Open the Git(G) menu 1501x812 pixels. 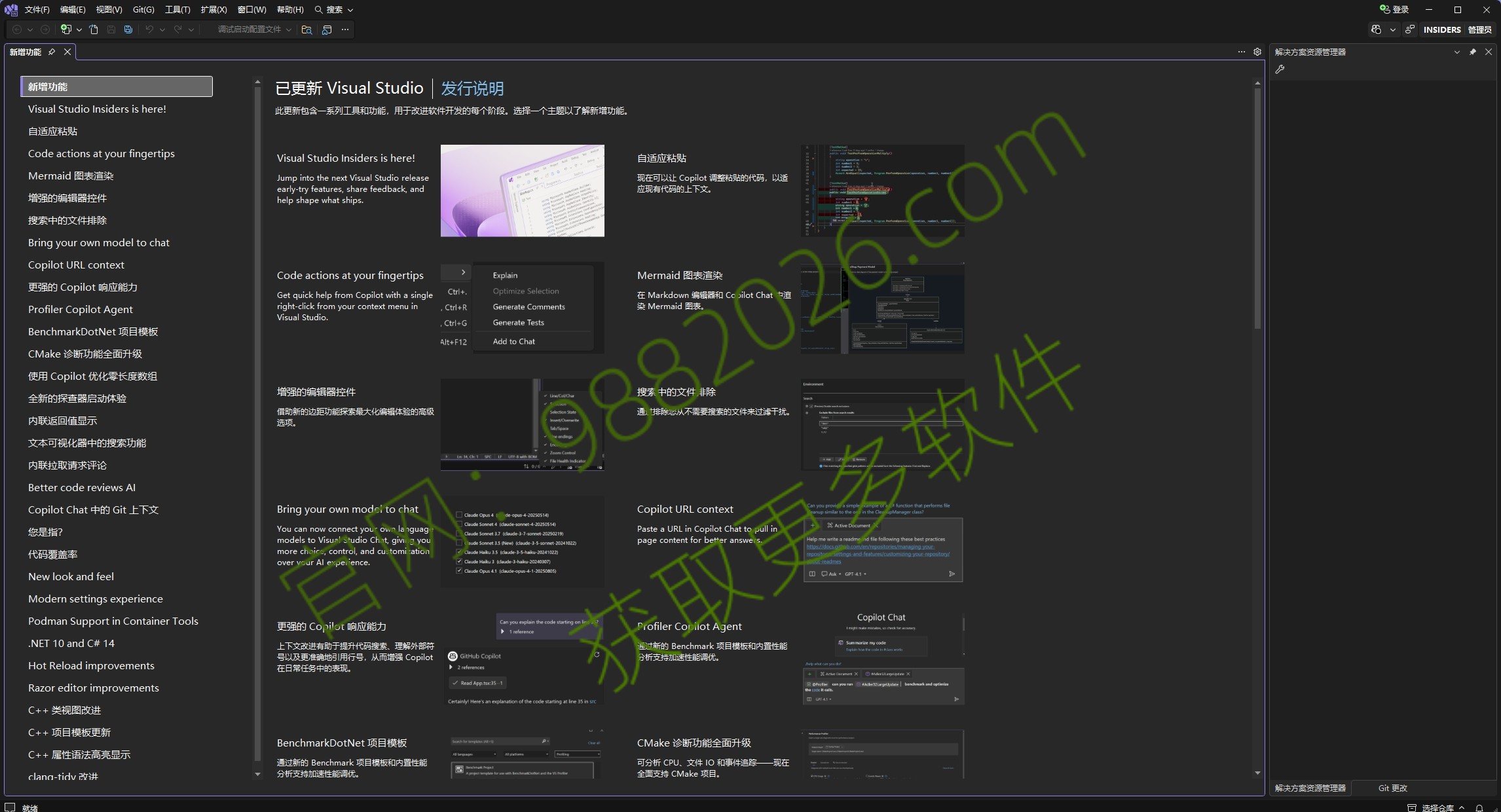143,9
